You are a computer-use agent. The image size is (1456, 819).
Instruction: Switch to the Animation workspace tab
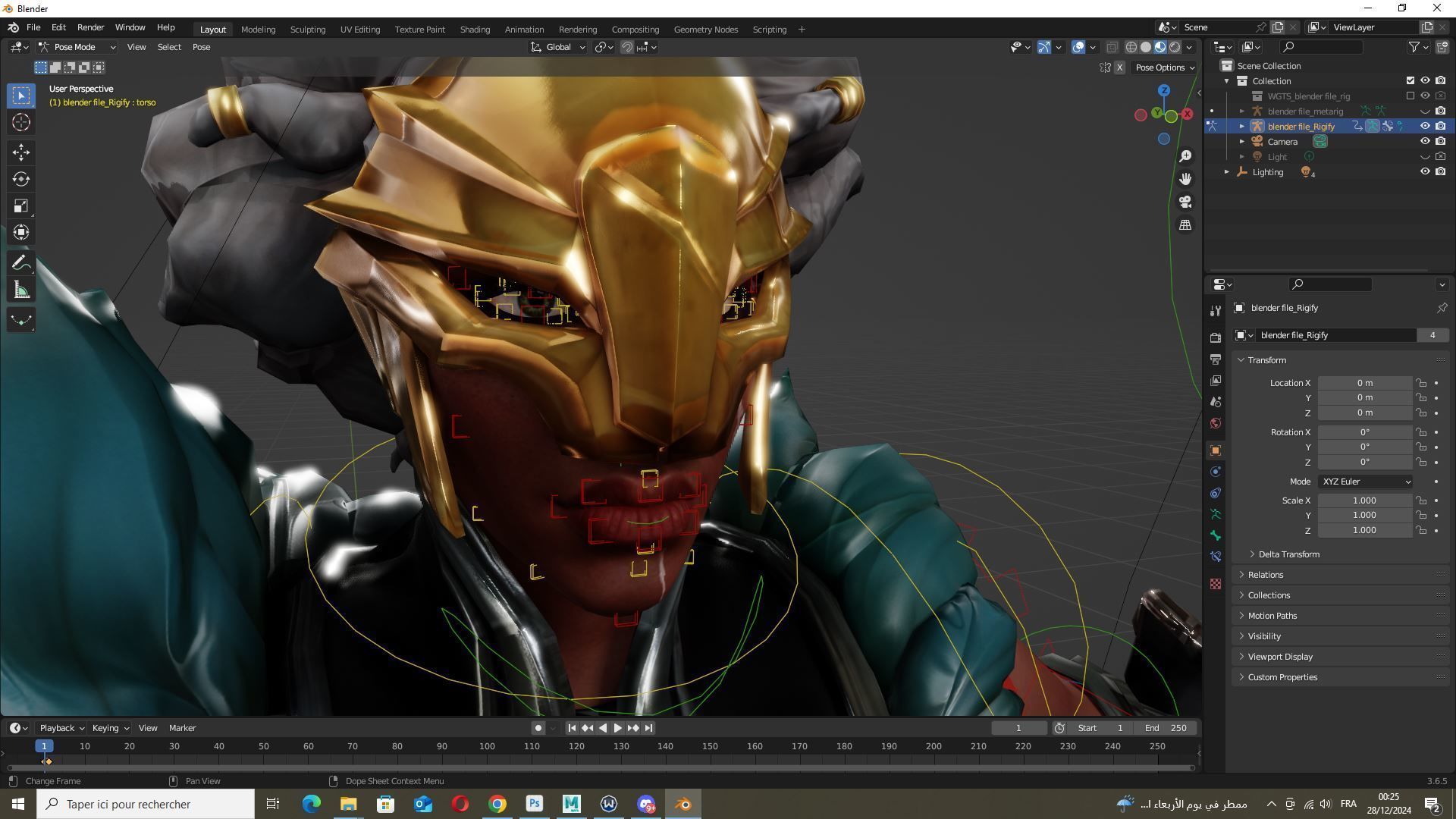pos(524,30)
